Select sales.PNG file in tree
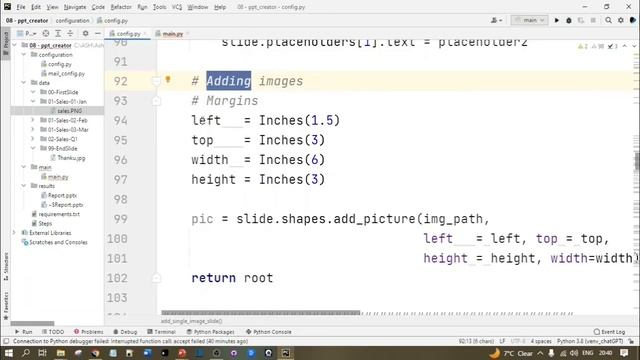The image size is (640, 360). coord(67,111)
